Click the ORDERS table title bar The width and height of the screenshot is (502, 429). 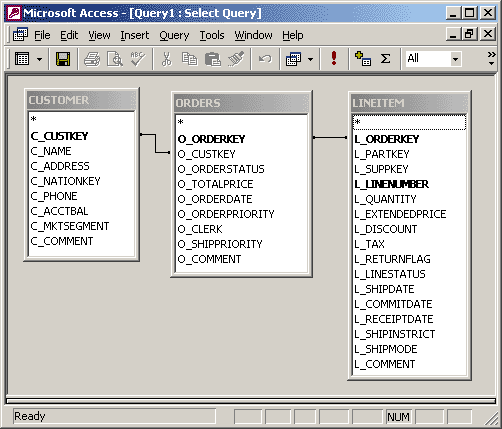click(x=241, y=103)
